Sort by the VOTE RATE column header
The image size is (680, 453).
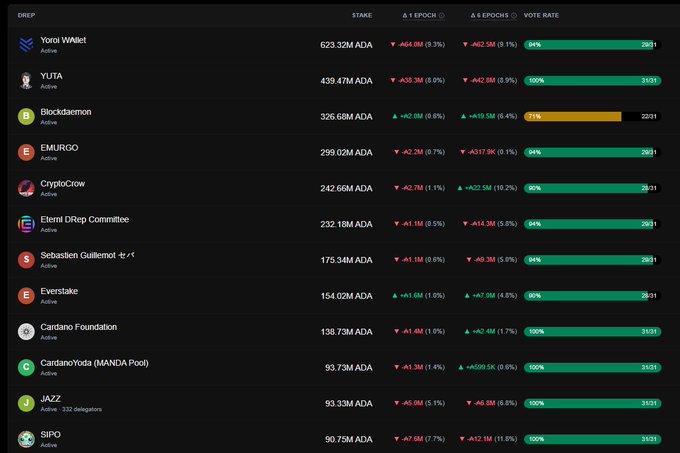coord(541,15)
